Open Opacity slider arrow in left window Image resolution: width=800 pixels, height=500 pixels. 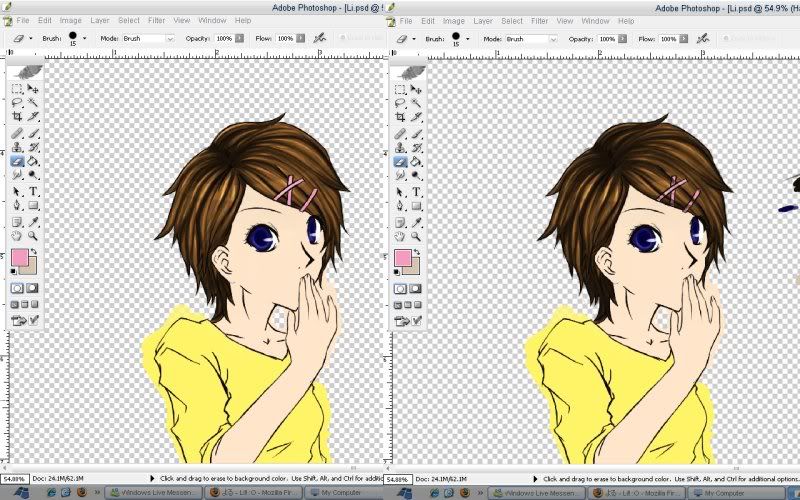239,38
